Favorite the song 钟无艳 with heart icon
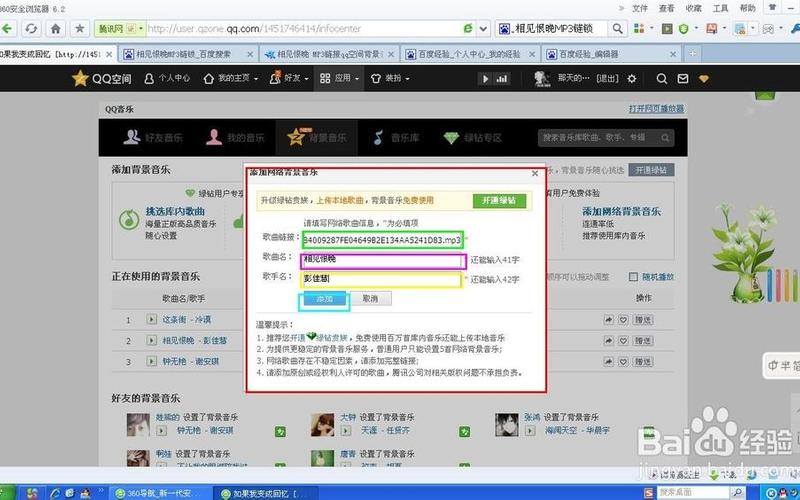The width and height of the screenshot is (800, 500). (623, 361)
